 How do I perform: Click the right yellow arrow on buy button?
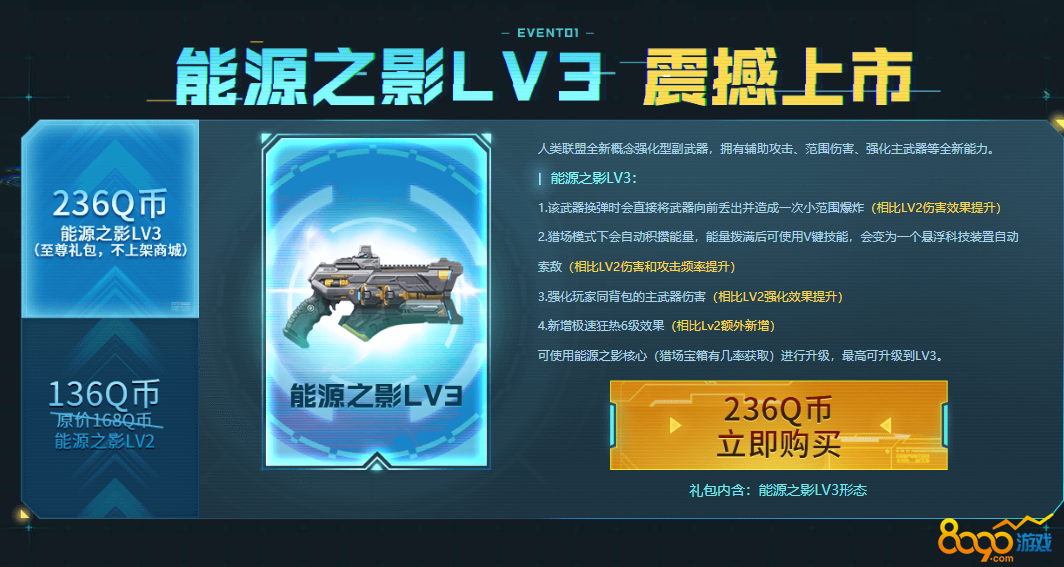point(885,425)
